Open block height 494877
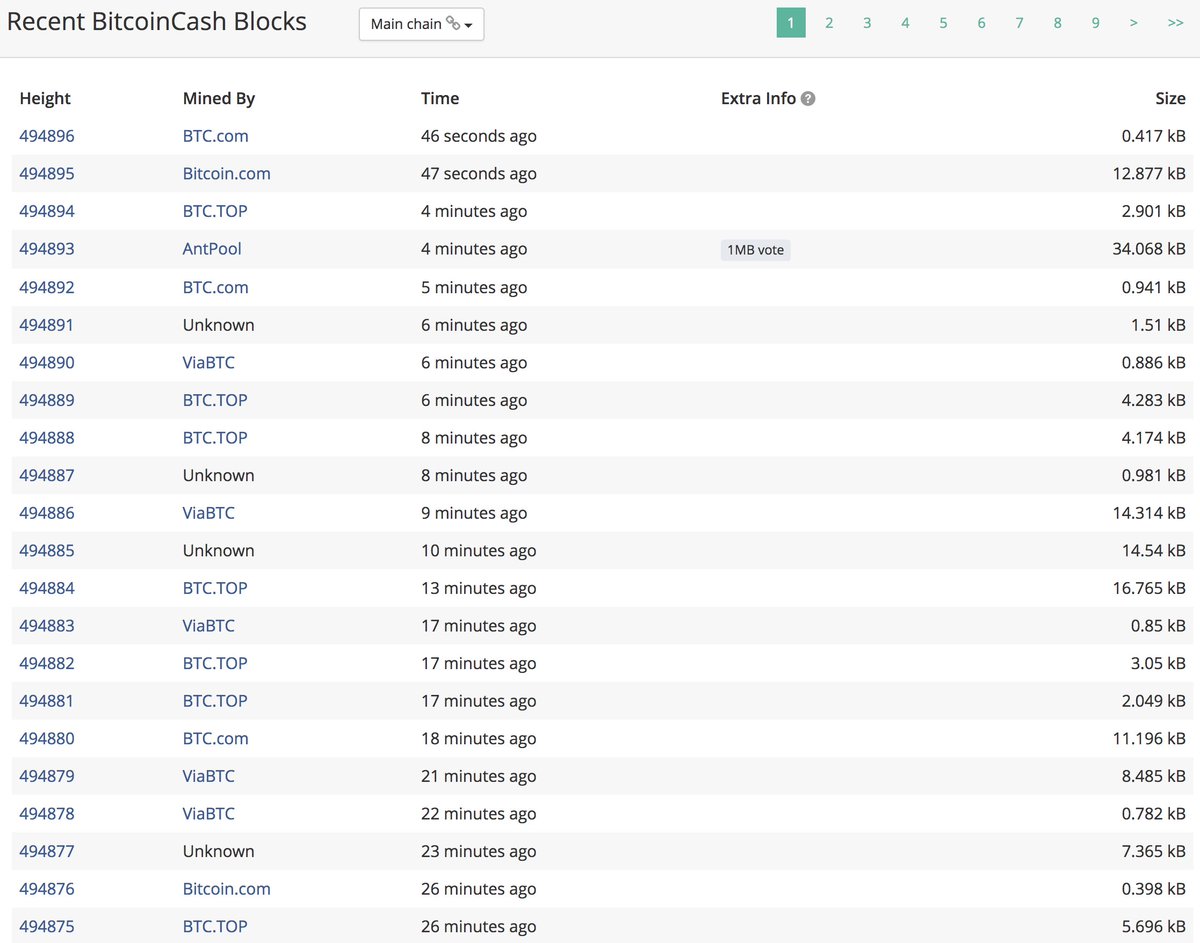The height and width of the screenshot is (943, 1200). 47,851
